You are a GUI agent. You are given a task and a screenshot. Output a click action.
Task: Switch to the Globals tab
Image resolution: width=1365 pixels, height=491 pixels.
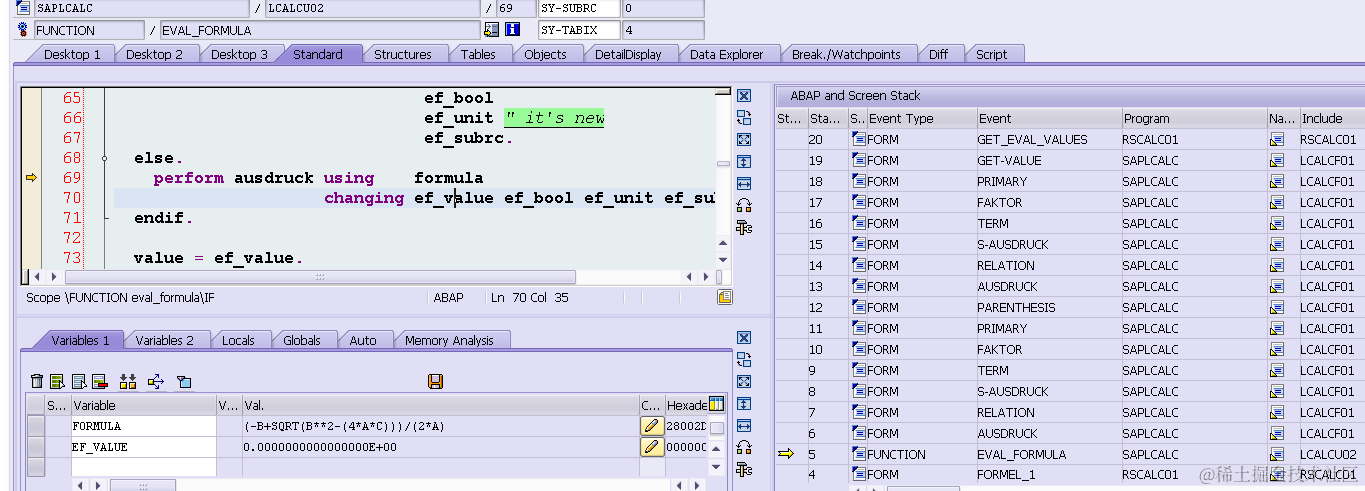pos(302,340)
